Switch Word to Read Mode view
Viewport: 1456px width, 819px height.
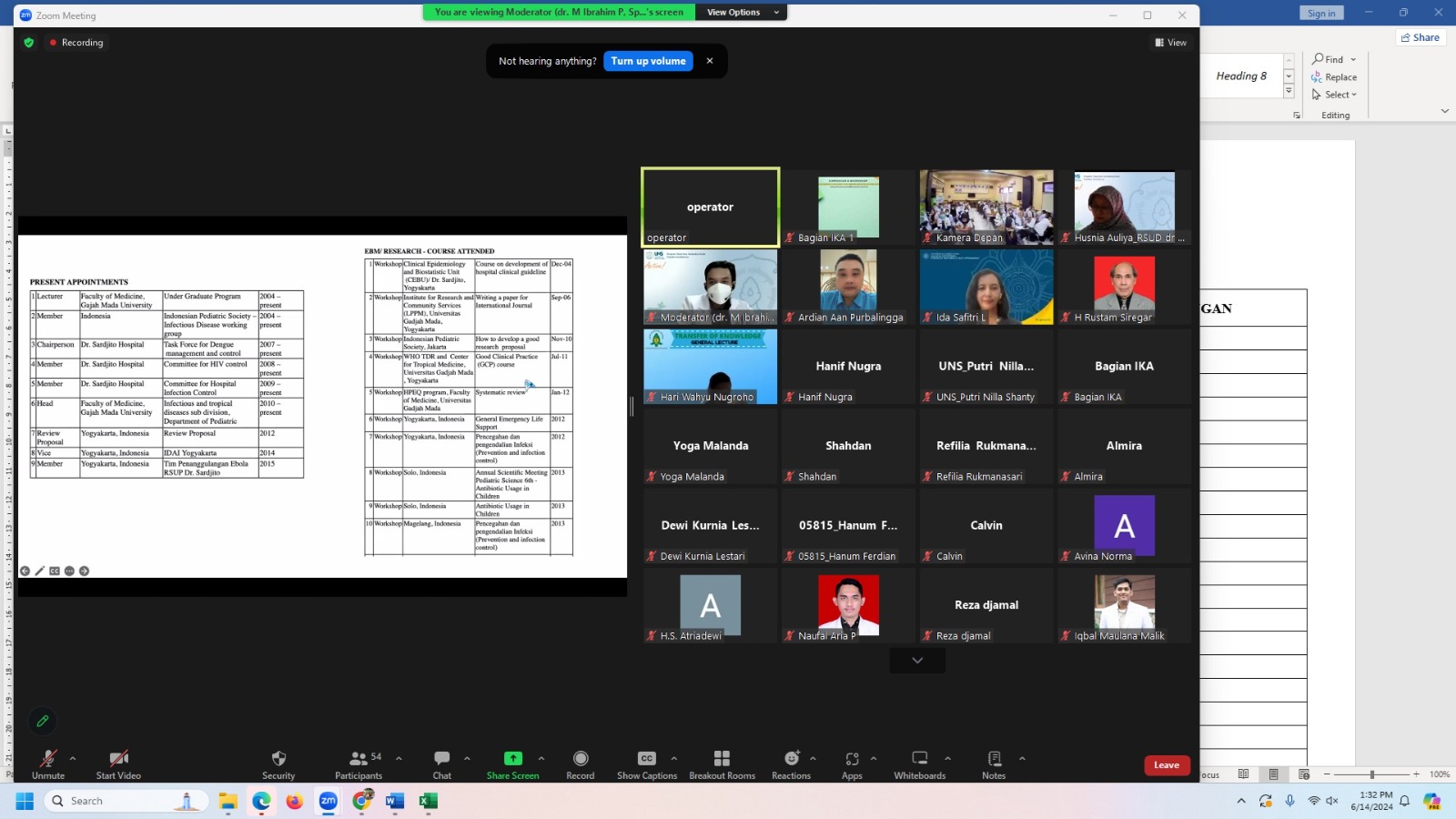point(1243,774)
